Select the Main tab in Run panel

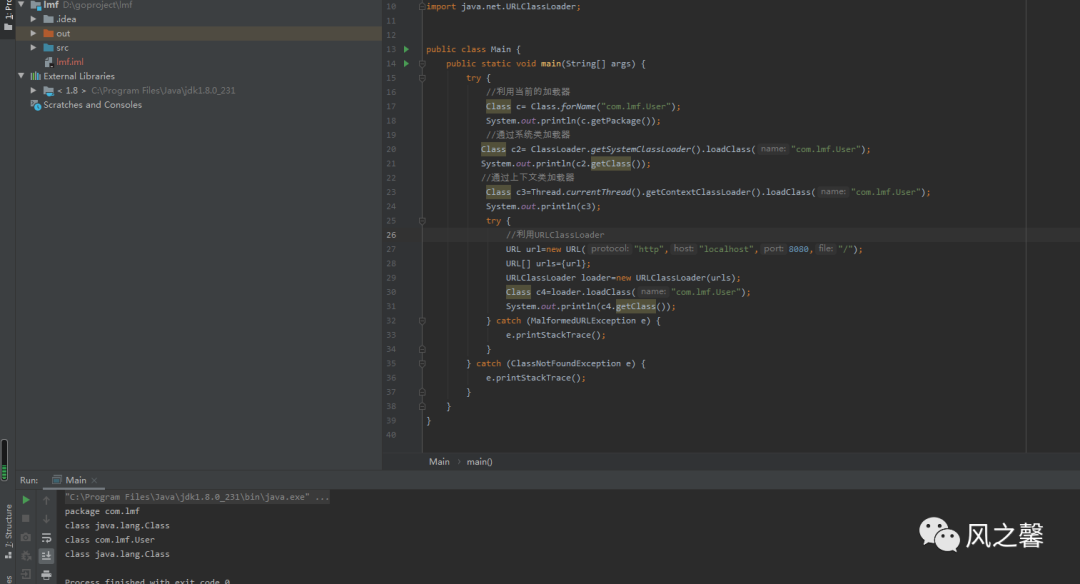(76, 480)
